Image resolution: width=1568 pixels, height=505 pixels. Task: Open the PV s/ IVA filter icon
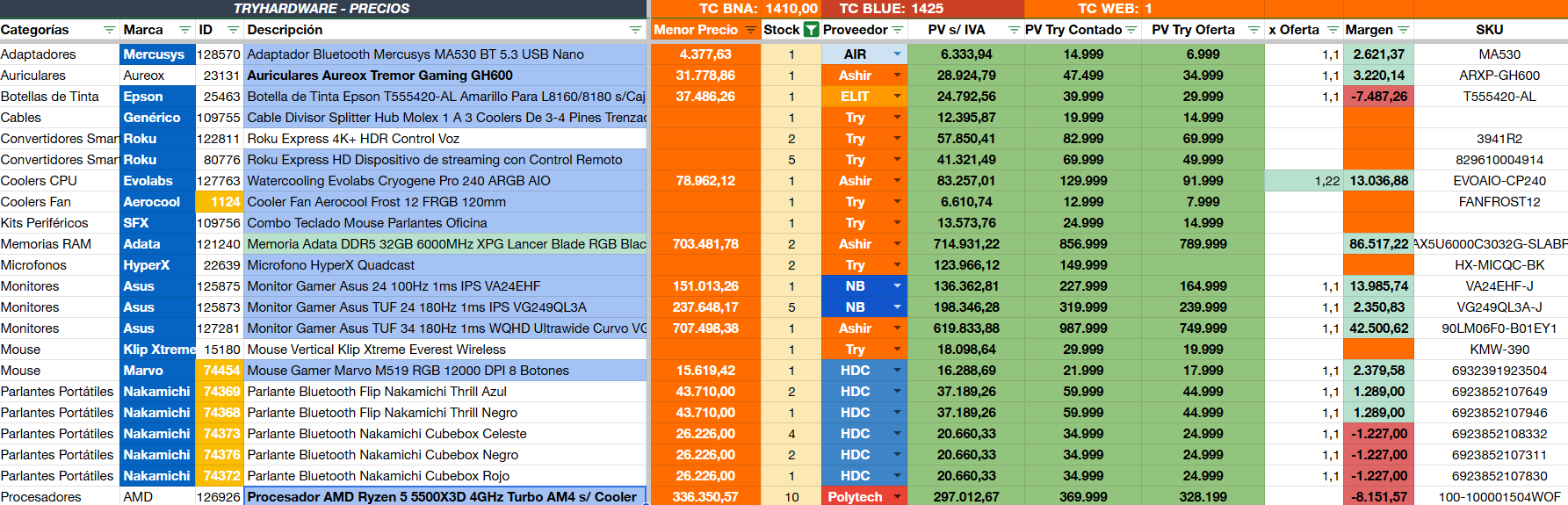point(1014,30)
